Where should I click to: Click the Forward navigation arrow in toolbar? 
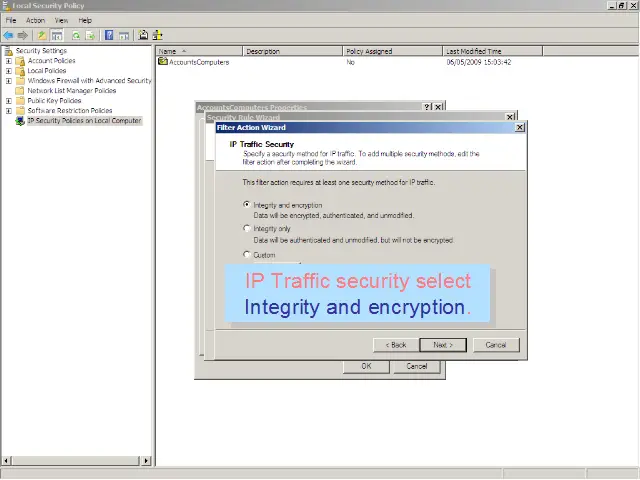[x=22, y=35]
